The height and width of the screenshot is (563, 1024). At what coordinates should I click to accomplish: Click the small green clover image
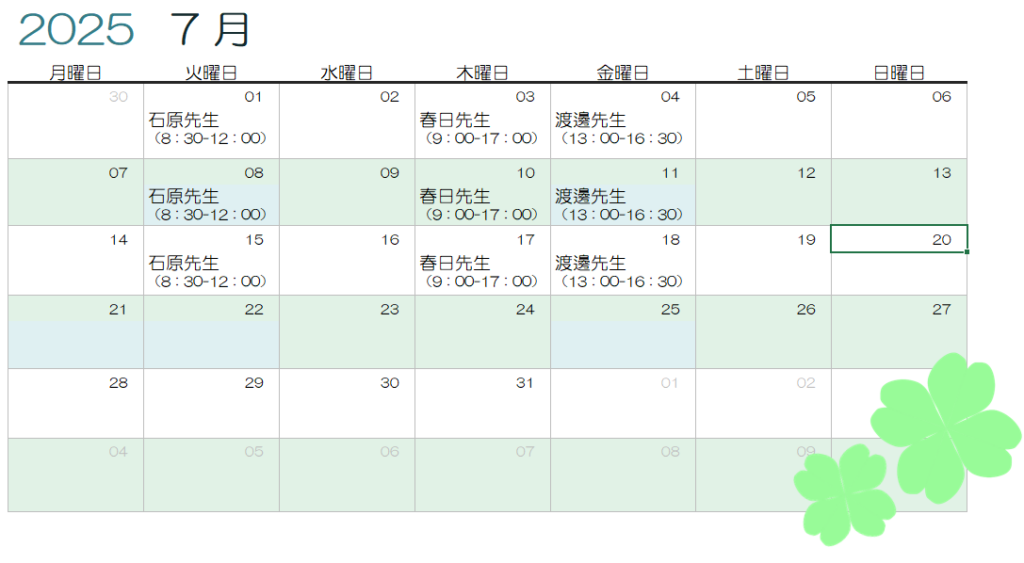point(845,494)
